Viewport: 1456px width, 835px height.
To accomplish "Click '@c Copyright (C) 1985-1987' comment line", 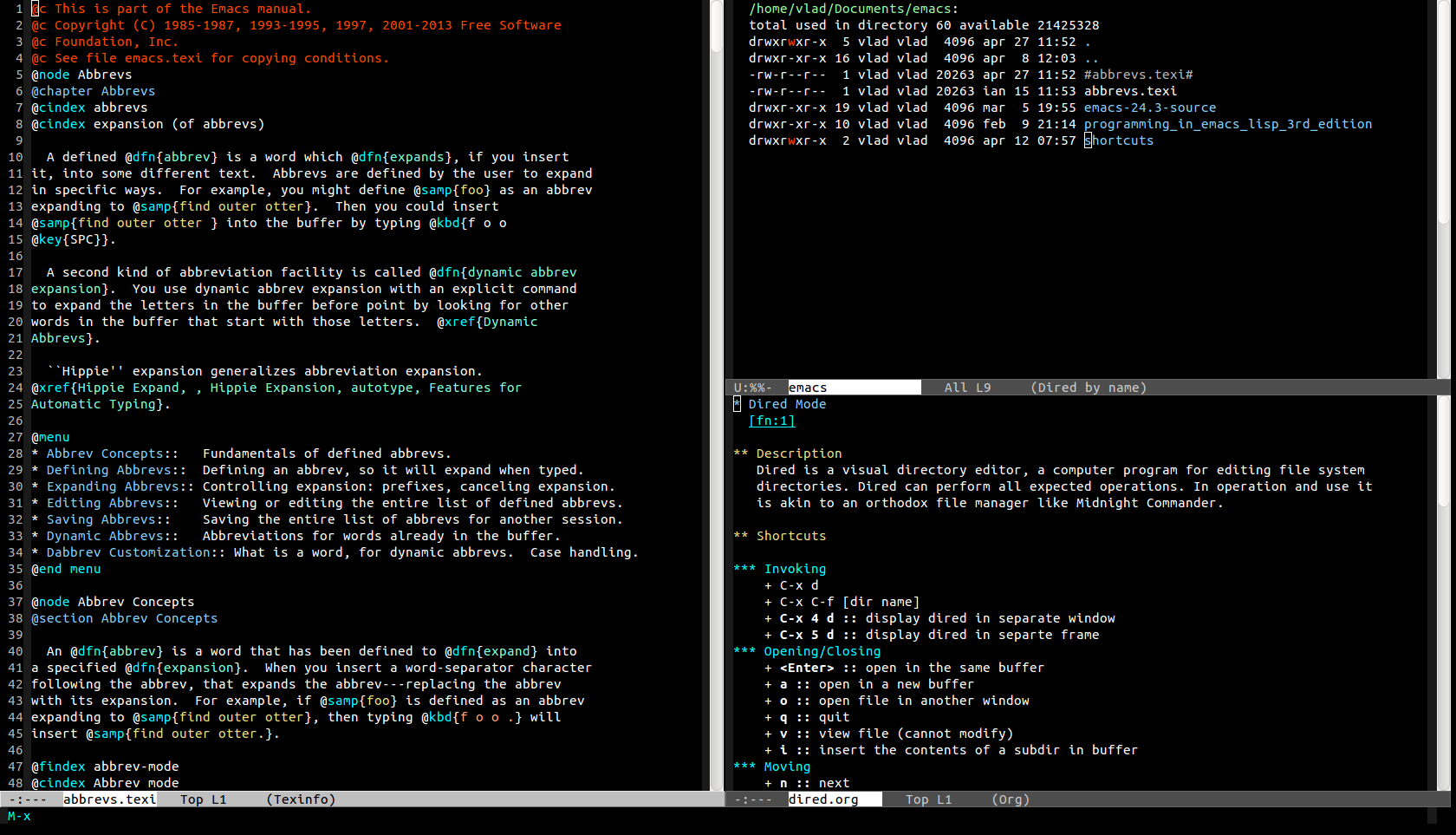I will 296,25.
